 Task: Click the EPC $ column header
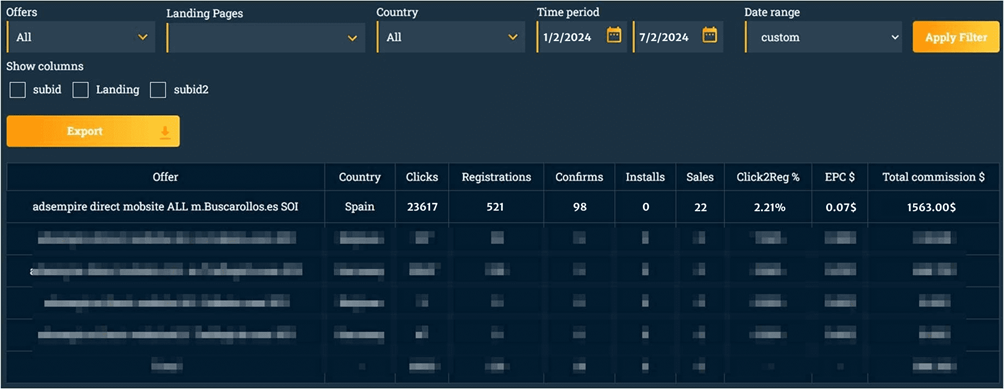pyautogui.click(x=840, y=177)
